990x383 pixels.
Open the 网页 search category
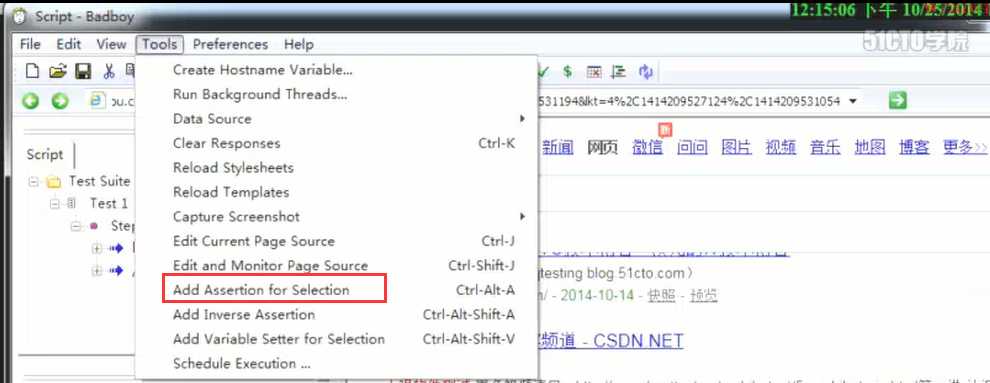pyautogui.click(x=602, y=148)
